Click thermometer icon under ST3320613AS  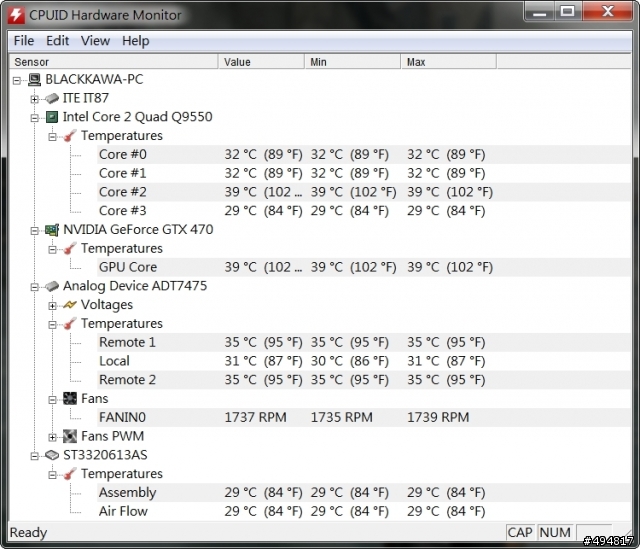70,474
